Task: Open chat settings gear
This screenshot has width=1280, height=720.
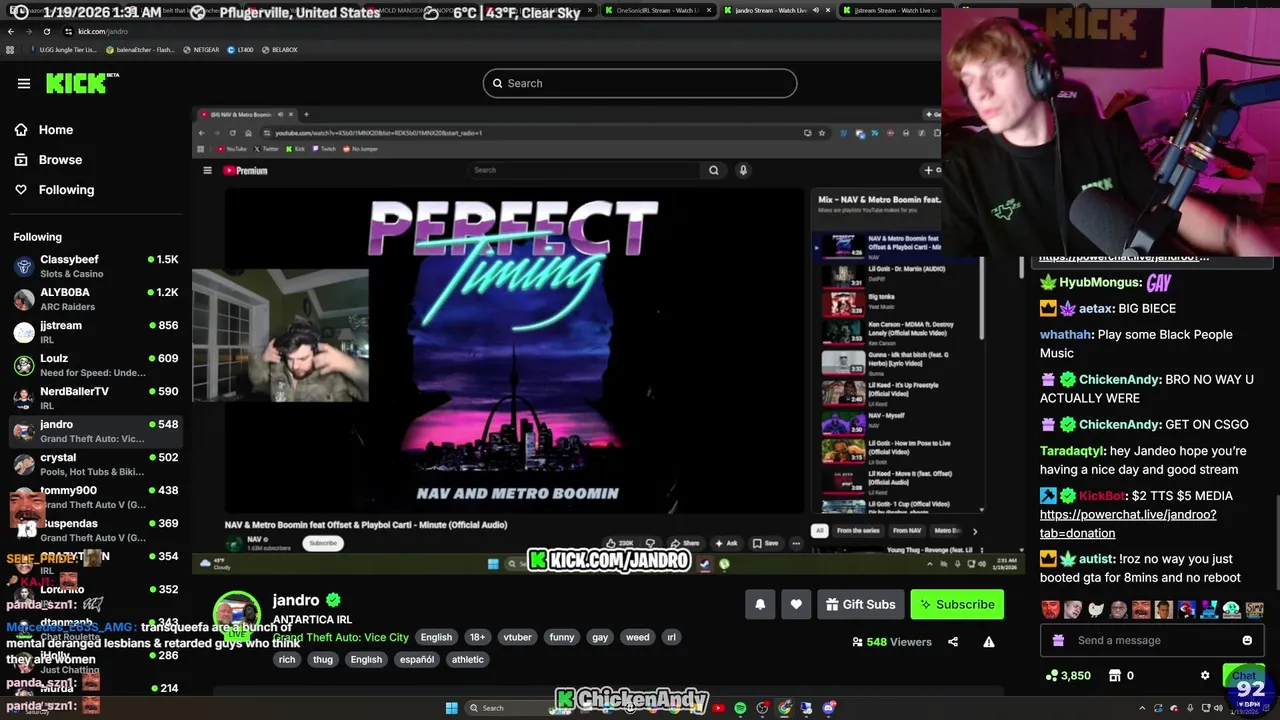Action: 1205,676
